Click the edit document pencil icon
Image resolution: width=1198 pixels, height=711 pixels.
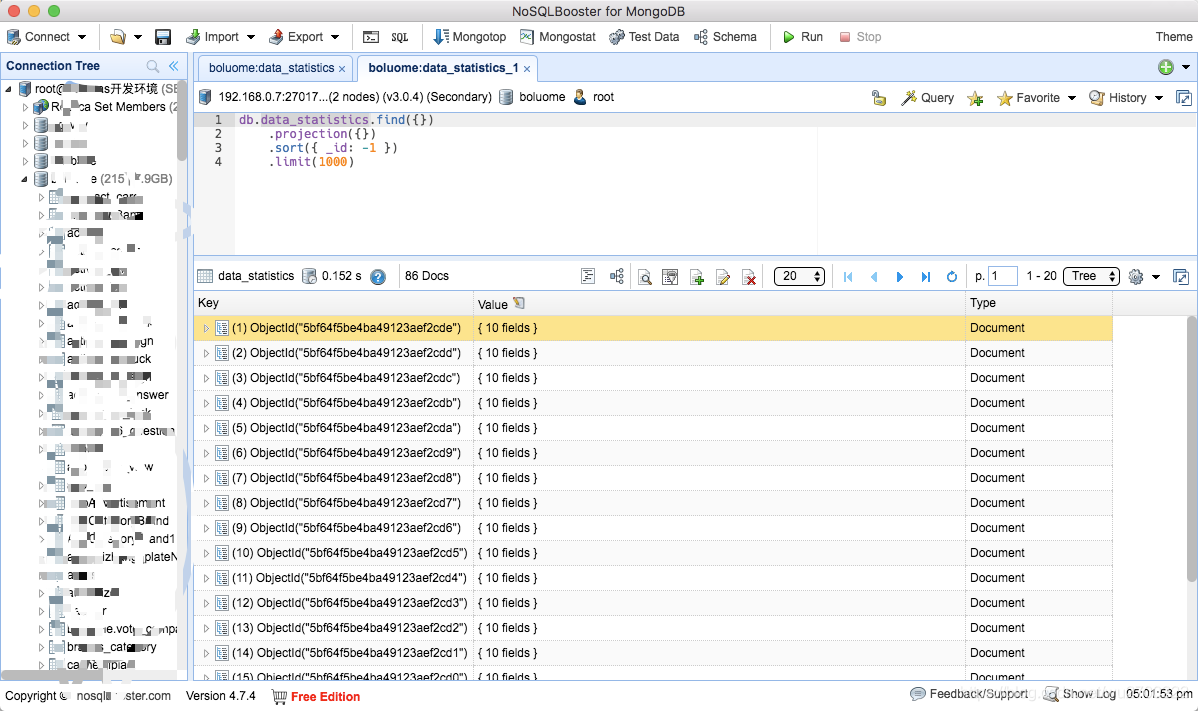tap(723, 276)
